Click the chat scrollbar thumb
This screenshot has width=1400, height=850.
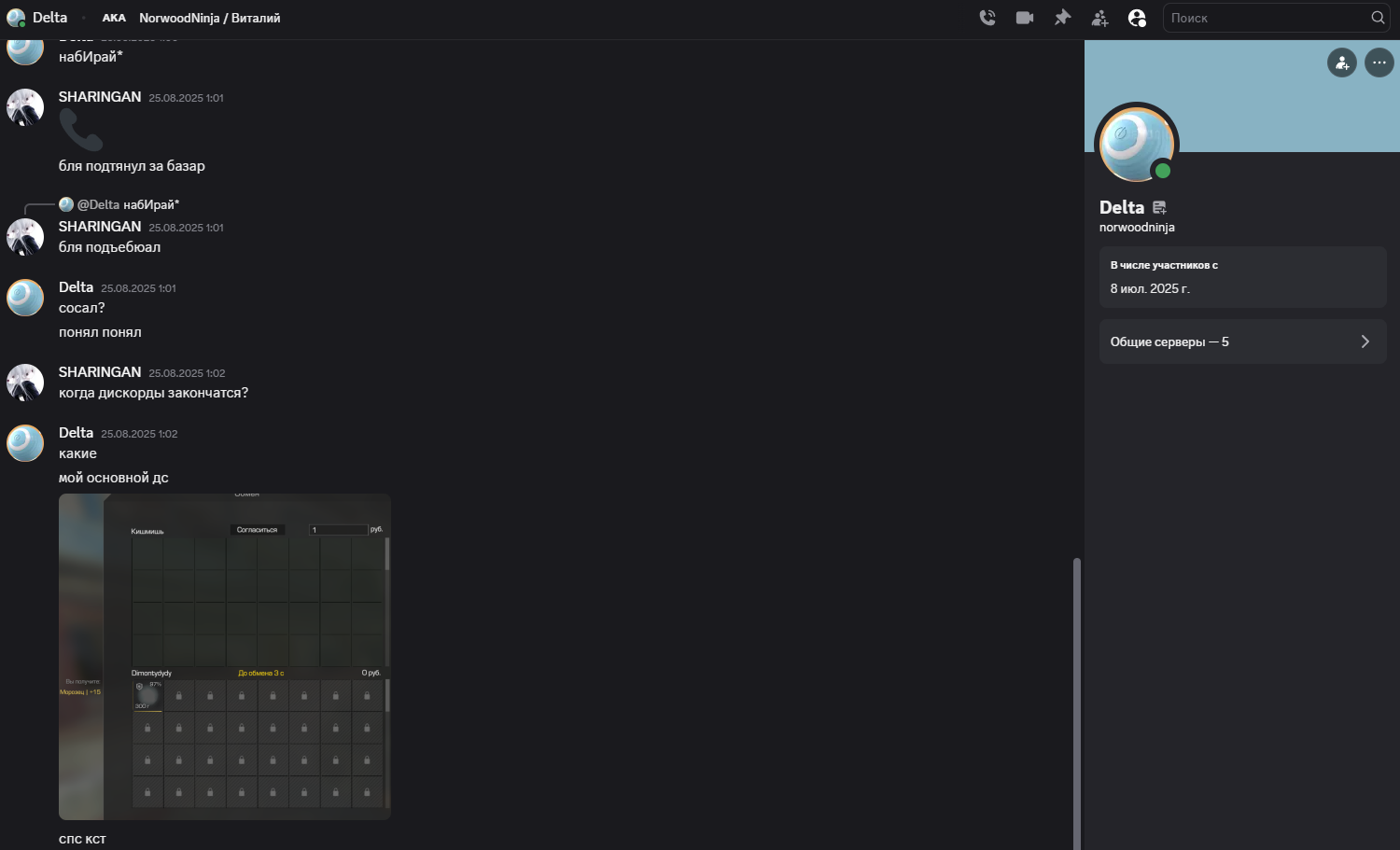pyautogui.click(x=1076, y=704)
